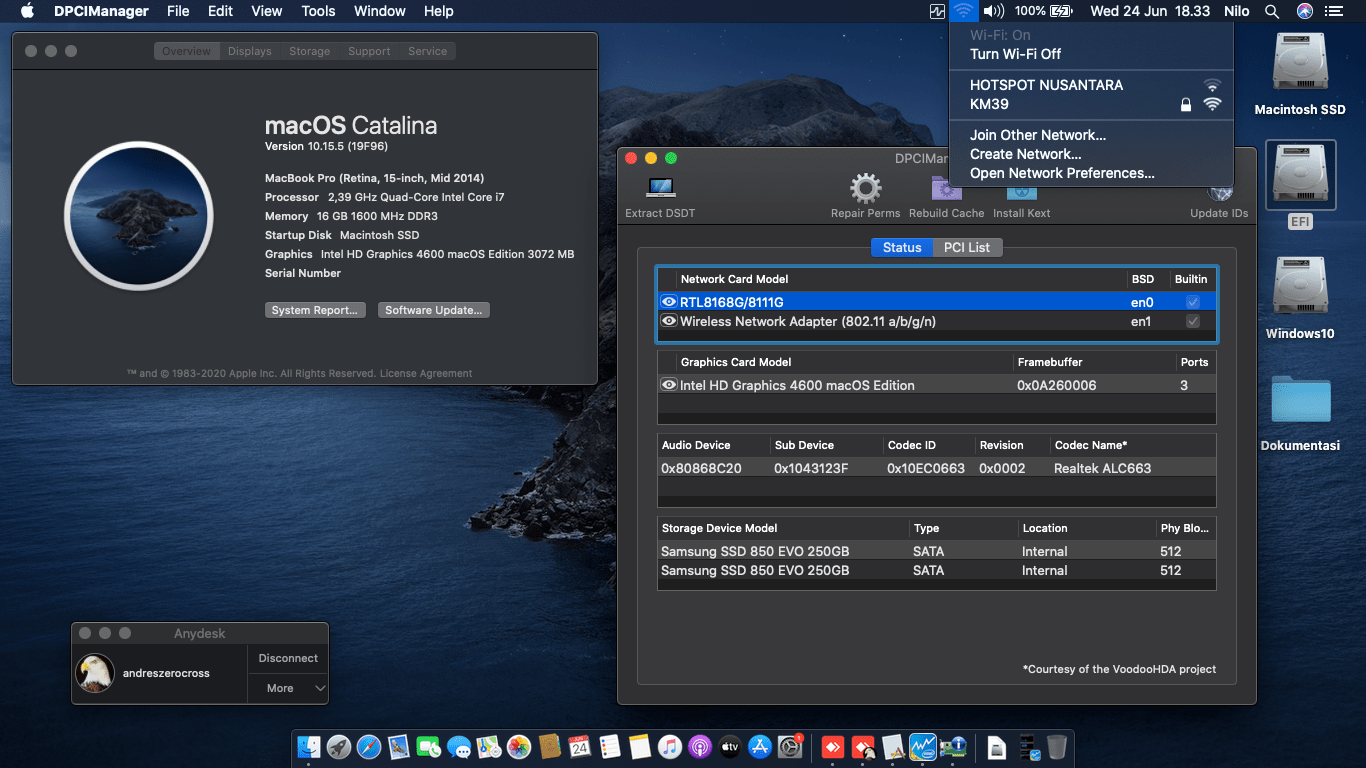
Task: Click the Trash icon in the Dock
Action: click(x=1057, y=746)
